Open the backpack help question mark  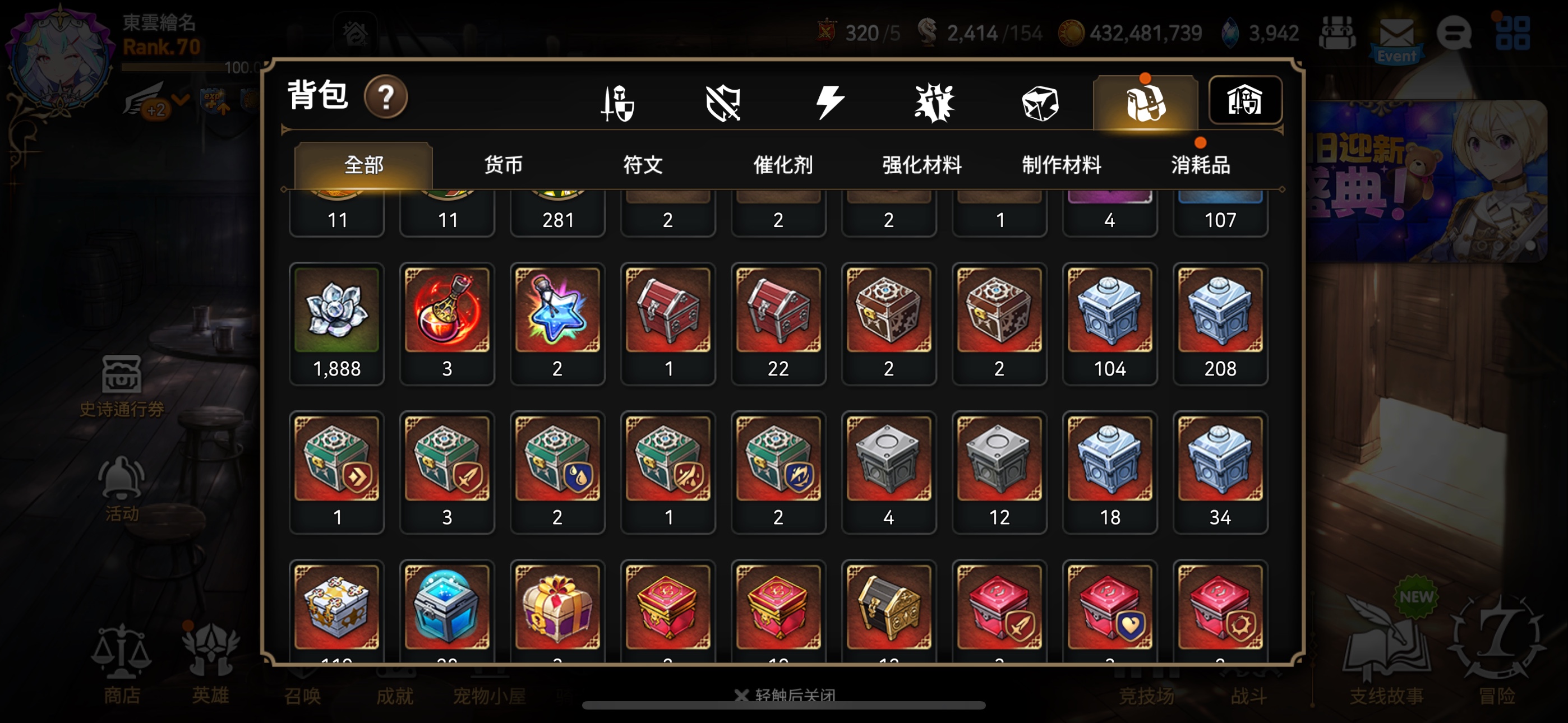386,98
